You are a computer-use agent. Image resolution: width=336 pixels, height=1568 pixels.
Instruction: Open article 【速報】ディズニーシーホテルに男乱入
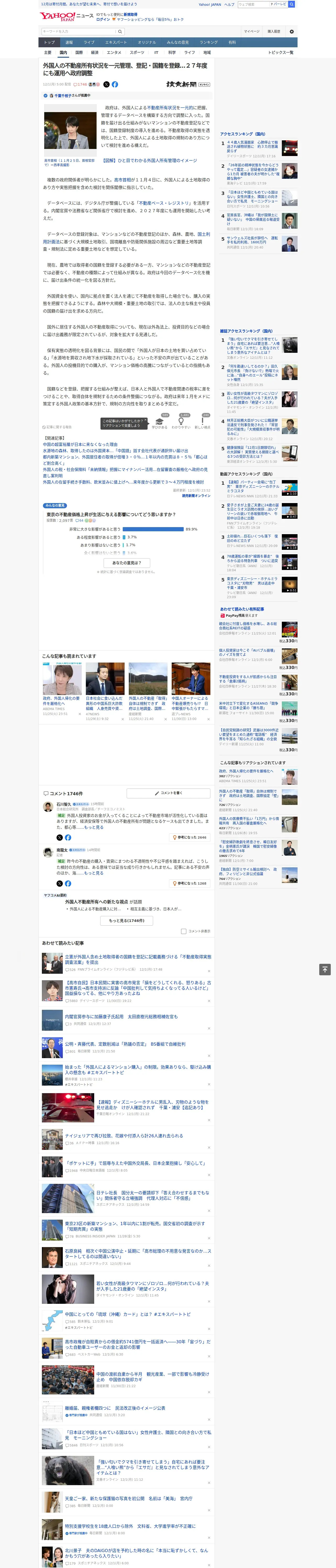tap(153, 1105)
